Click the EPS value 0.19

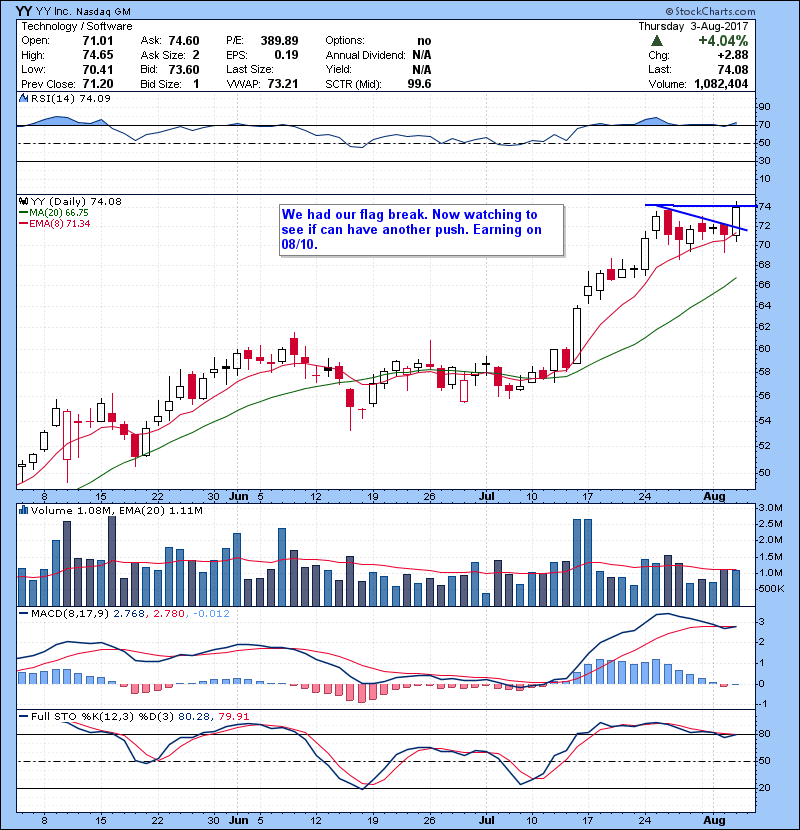(286, 55)
